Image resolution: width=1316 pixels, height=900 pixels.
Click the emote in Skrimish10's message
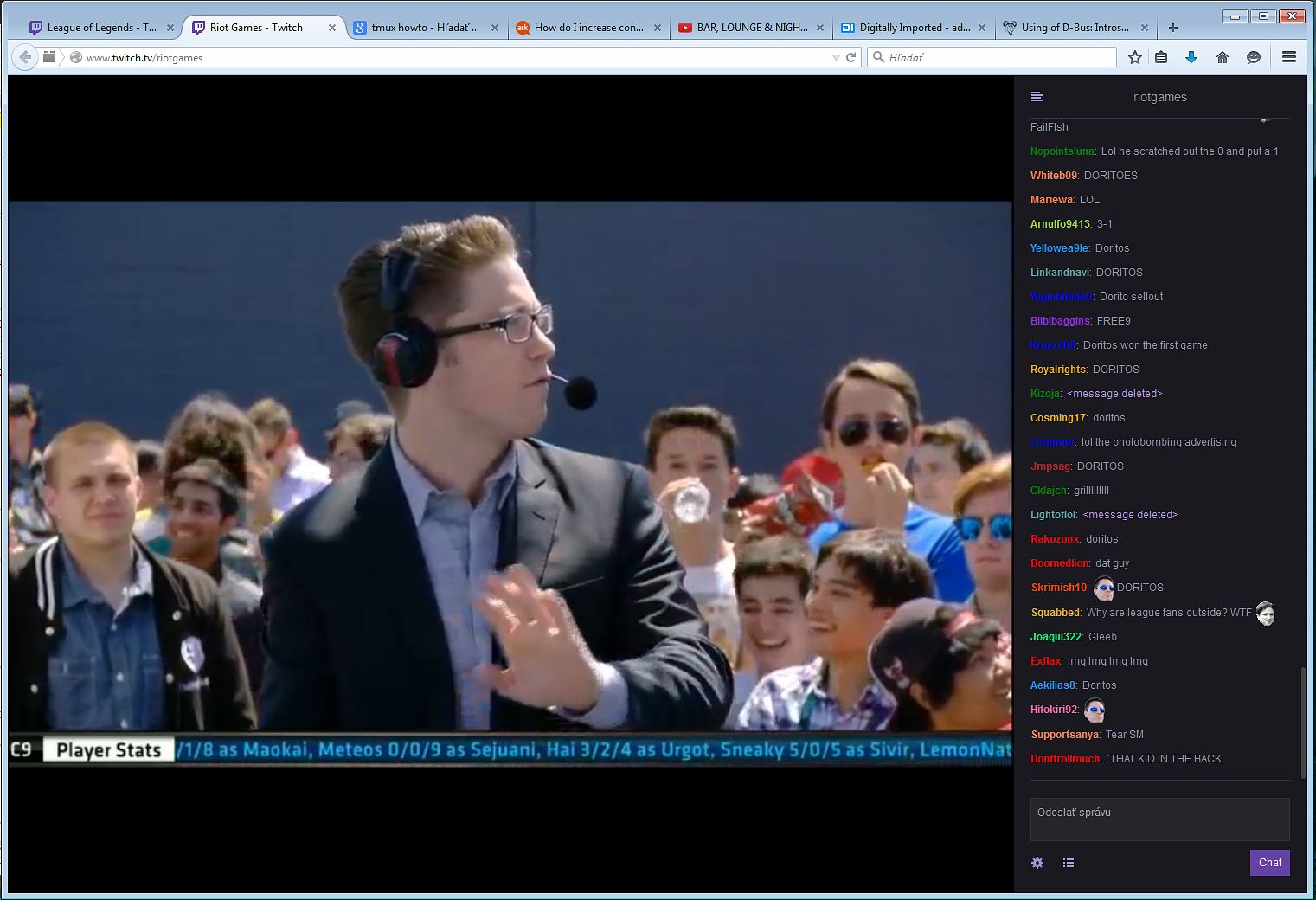pyautogui.click(x=1103, y=588)
